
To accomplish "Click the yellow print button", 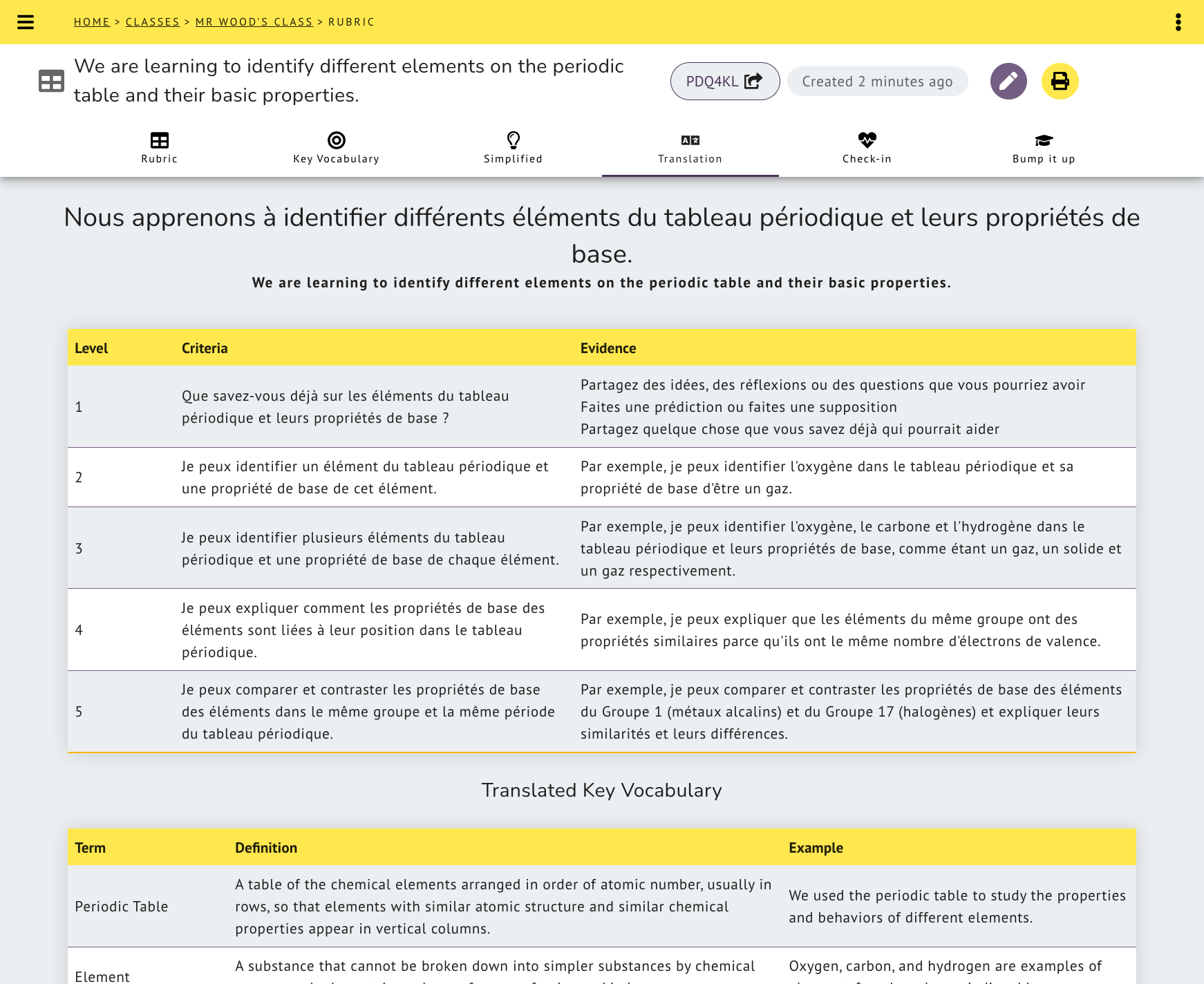I will pos(1060,82).
